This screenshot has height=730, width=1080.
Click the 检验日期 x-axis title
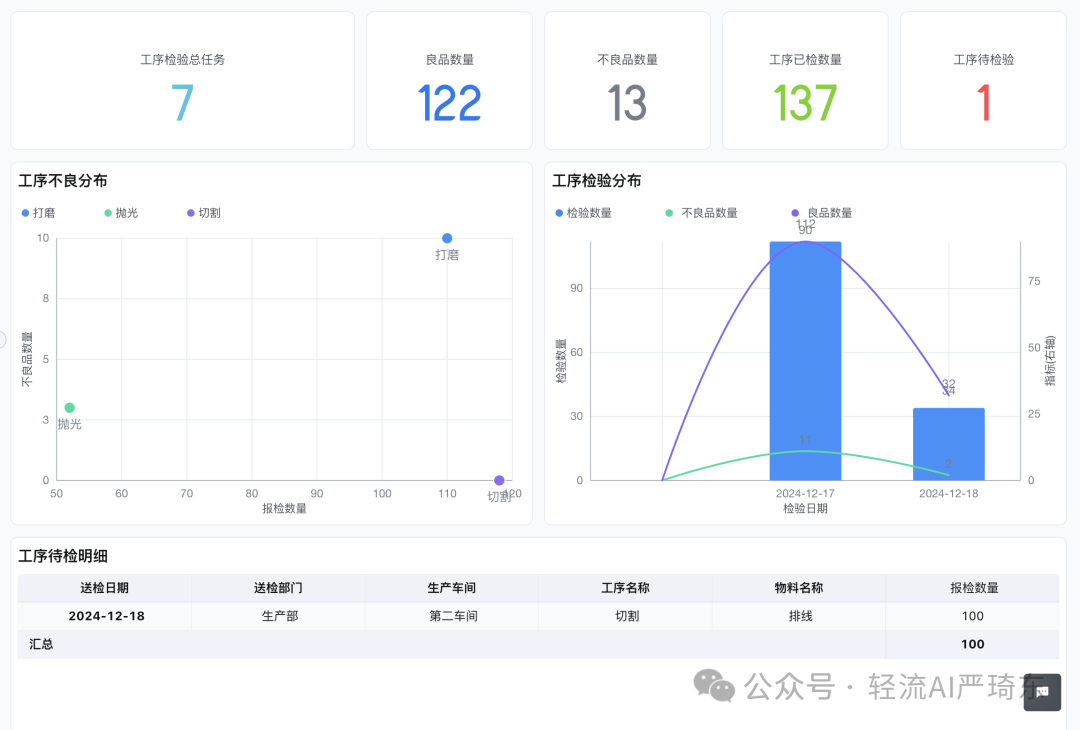tap(805, 508)
